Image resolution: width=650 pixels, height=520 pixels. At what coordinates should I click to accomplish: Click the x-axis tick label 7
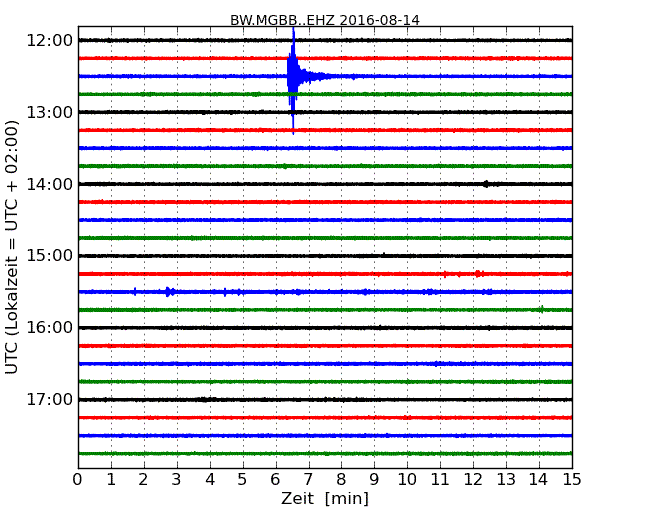coord(308,480)
